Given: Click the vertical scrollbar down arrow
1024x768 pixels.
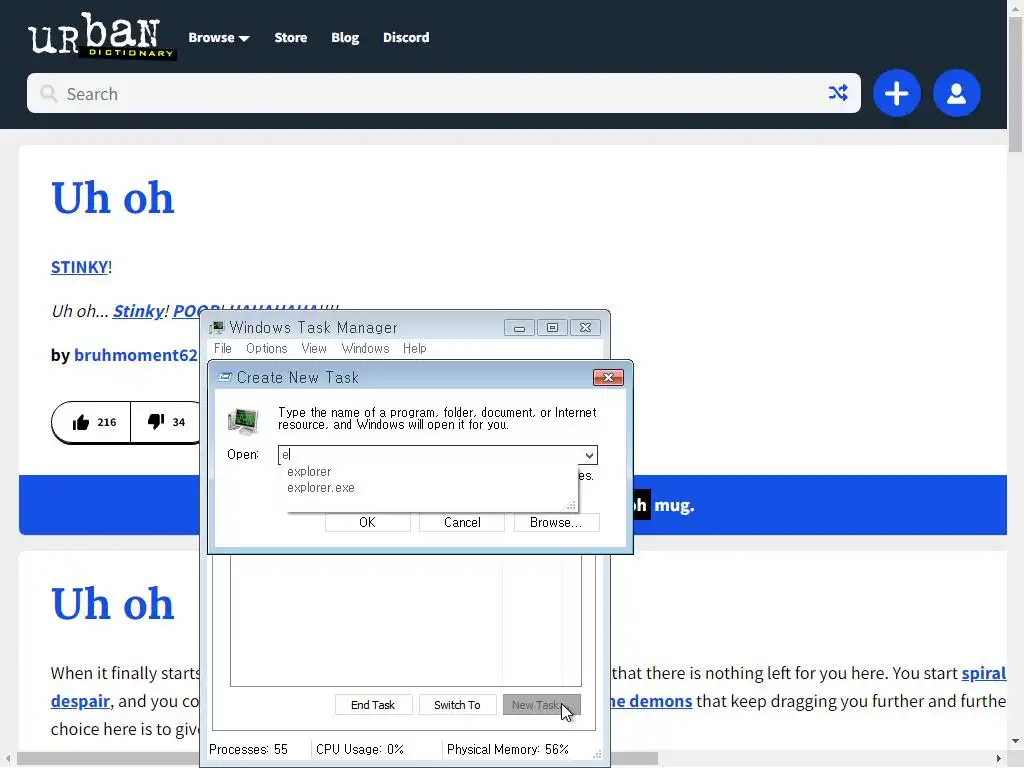Looking at the screenshot, I should coord(1016,741).
